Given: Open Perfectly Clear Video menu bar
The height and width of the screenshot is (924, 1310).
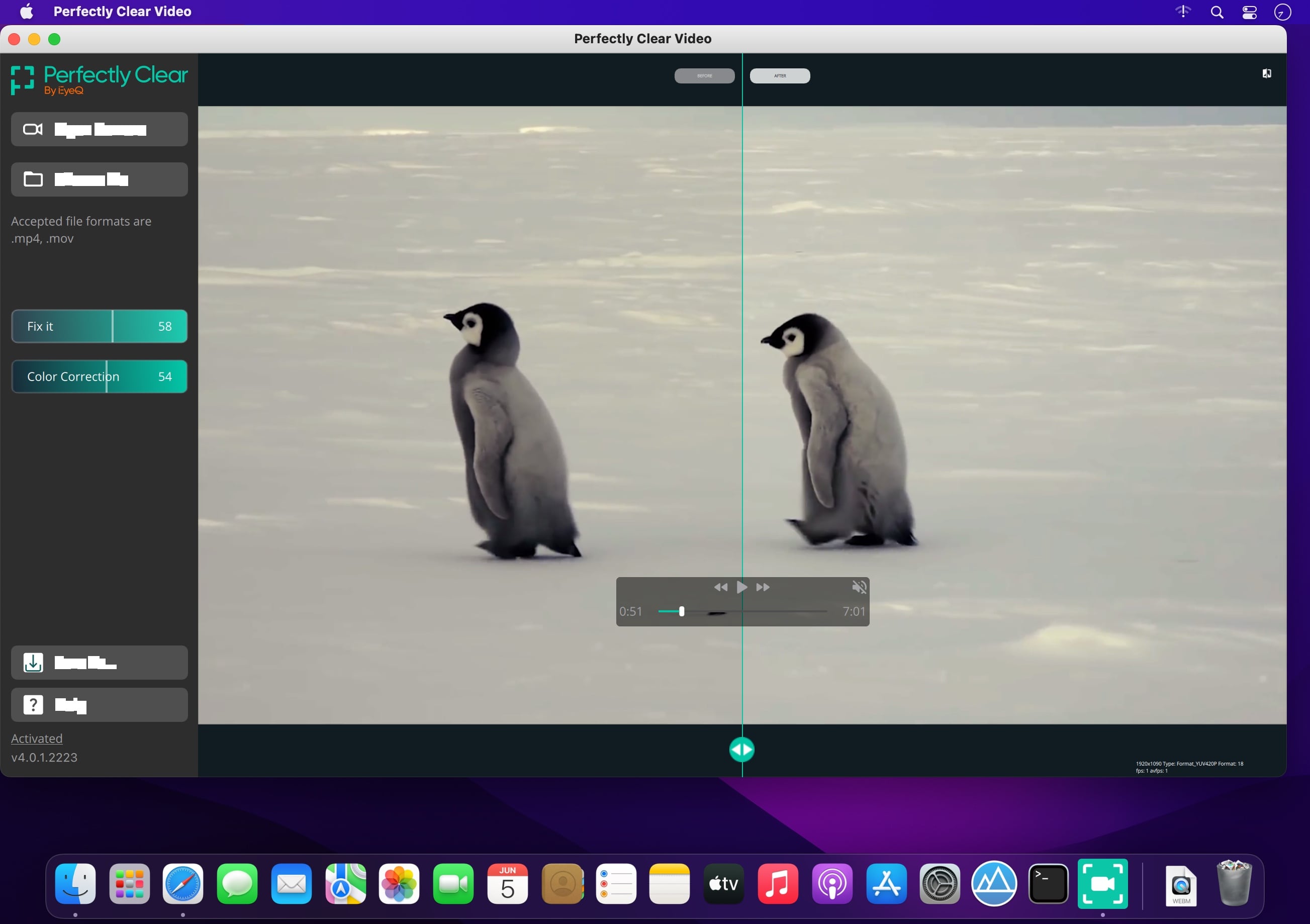Looking at the screenshot, I should (122, 12).
